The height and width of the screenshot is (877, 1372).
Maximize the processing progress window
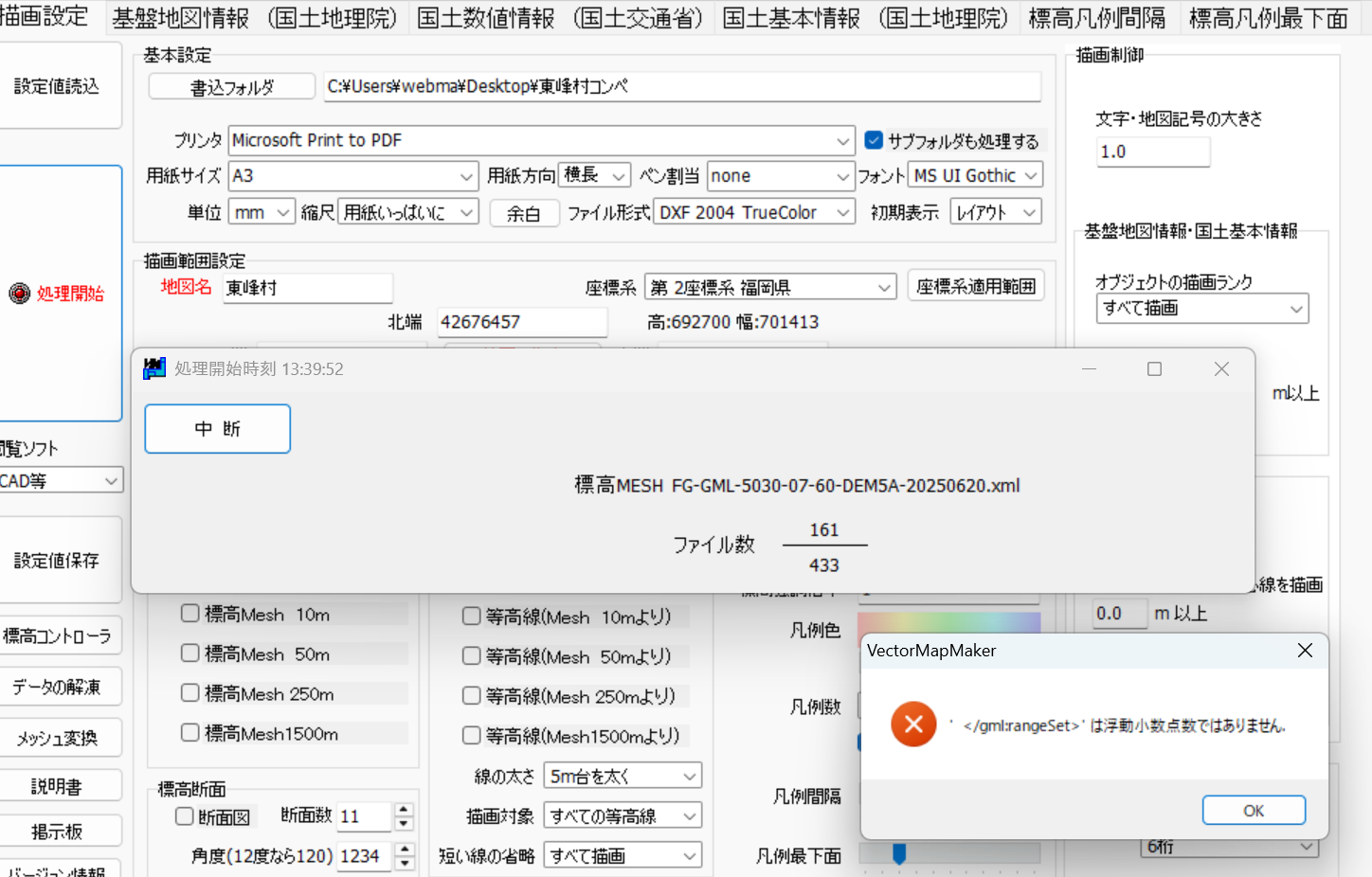(1154, 369)
